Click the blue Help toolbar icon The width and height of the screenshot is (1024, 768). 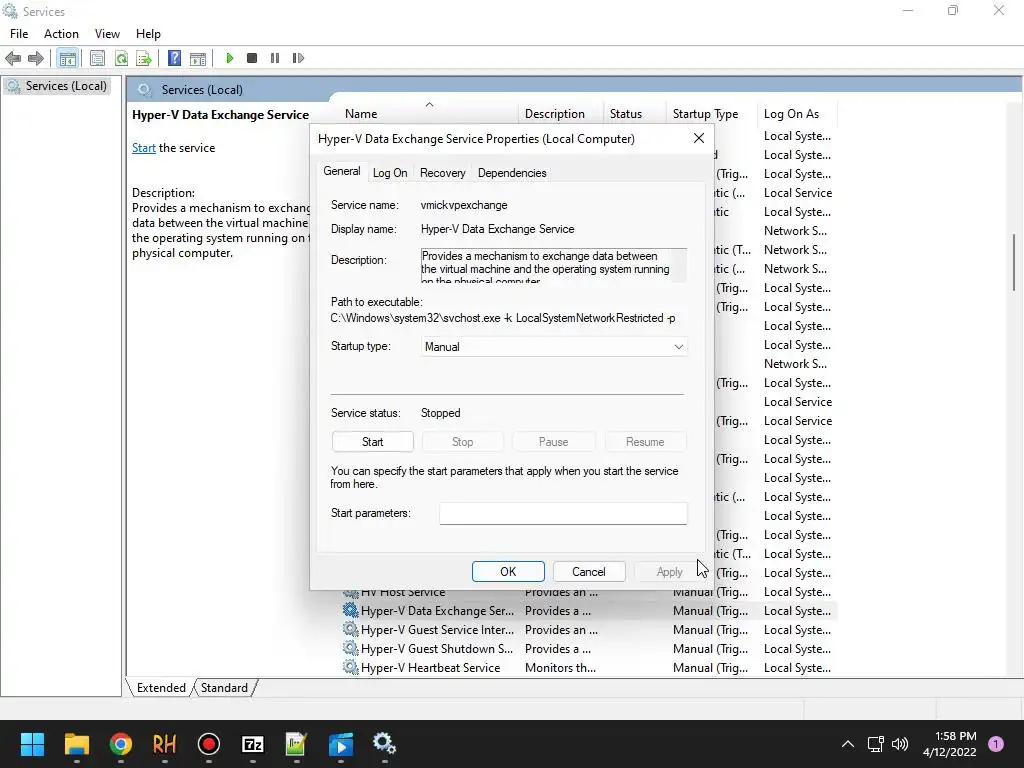click(x=174, y=58)
